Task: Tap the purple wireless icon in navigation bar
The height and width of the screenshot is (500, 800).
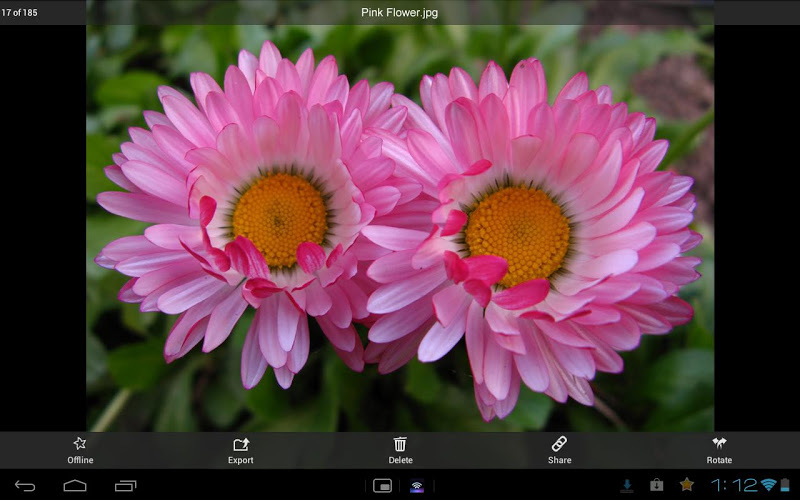Action: pos(416,486)
